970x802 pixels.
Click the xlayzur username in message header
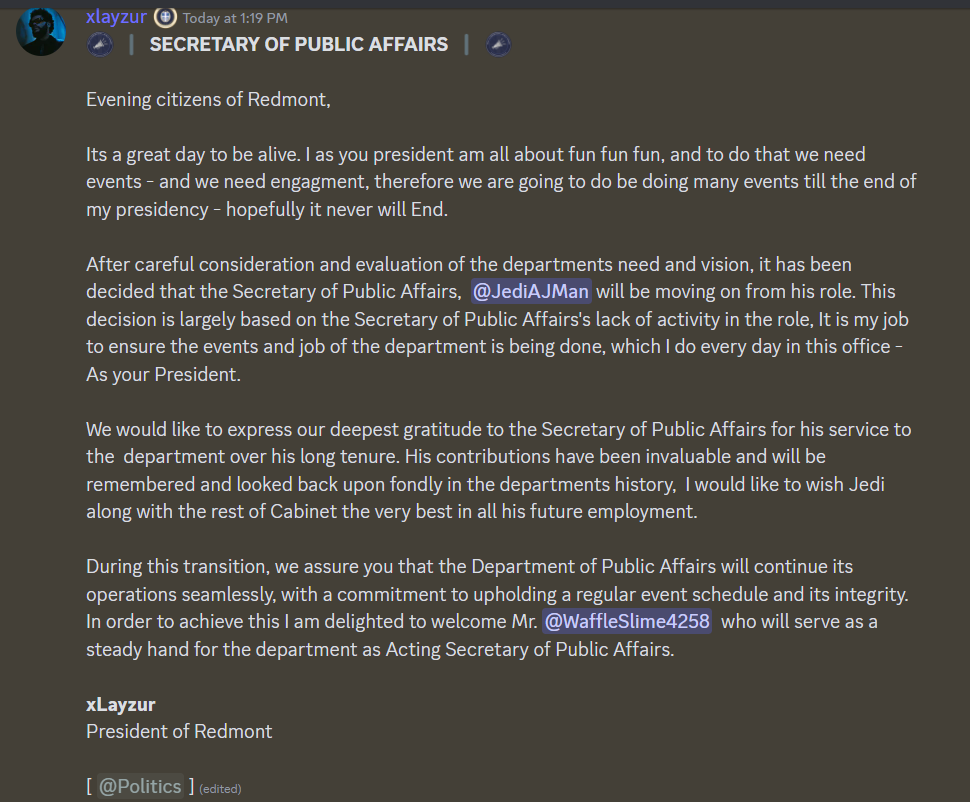[116, 17]
